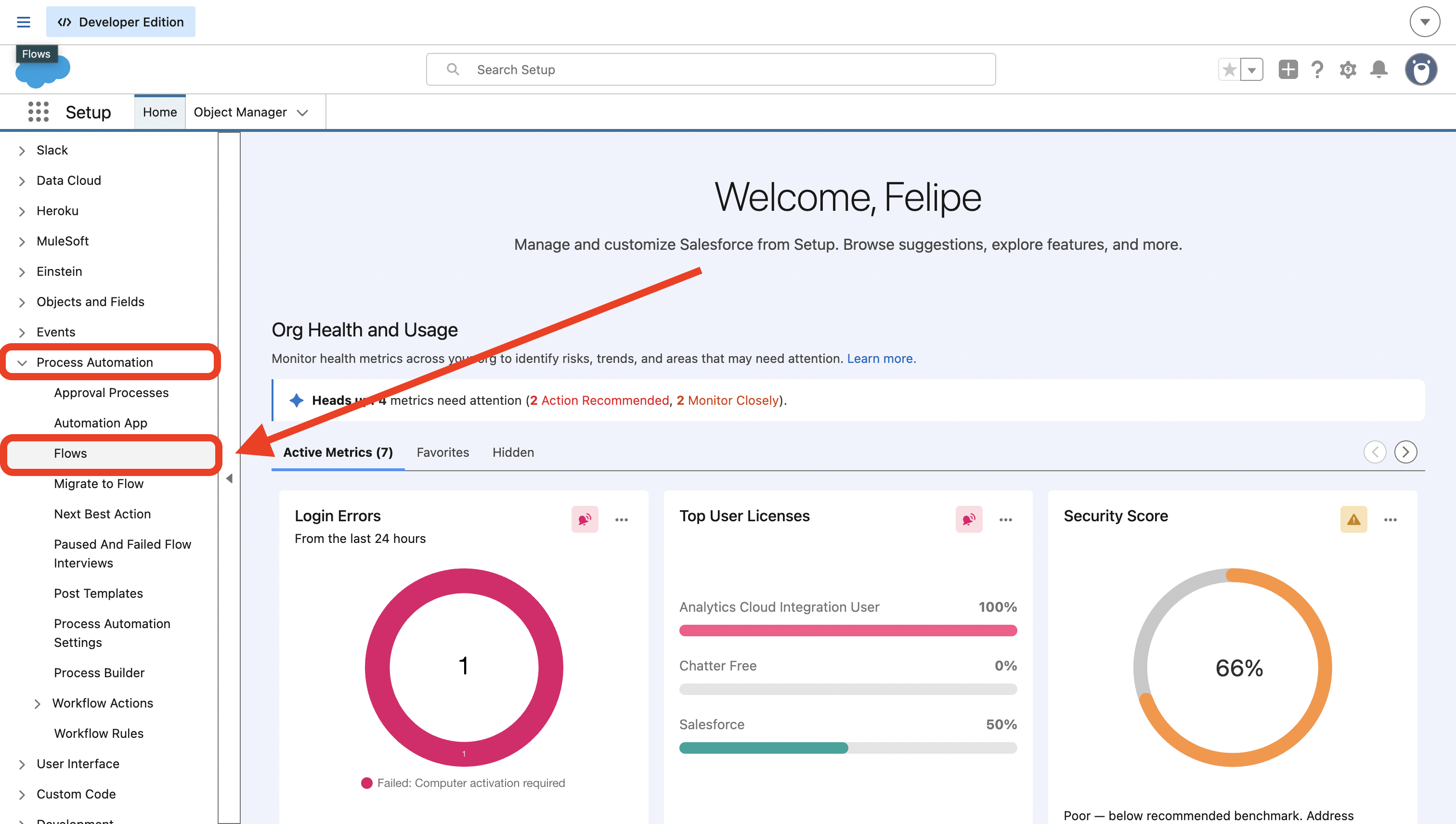Open the favorites list dropdown arrow
The height and width of the screenshot is (824, 1456).
point(1252,70)
